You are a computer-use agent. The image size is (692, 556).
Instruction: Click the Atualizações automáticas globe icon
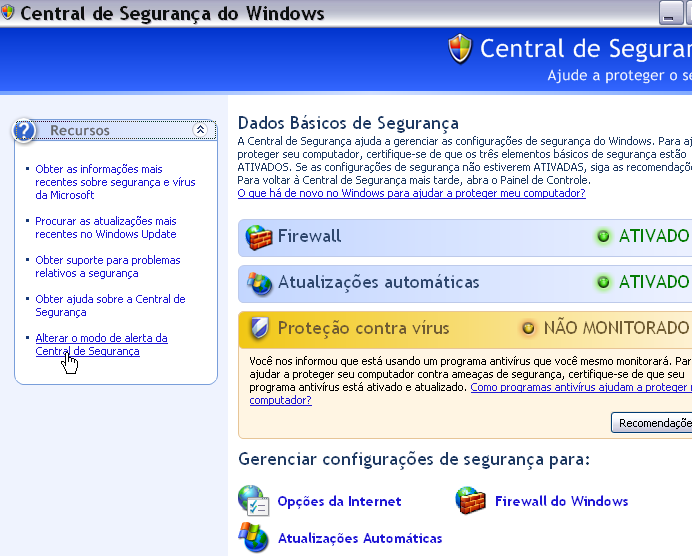coord(259,283)
